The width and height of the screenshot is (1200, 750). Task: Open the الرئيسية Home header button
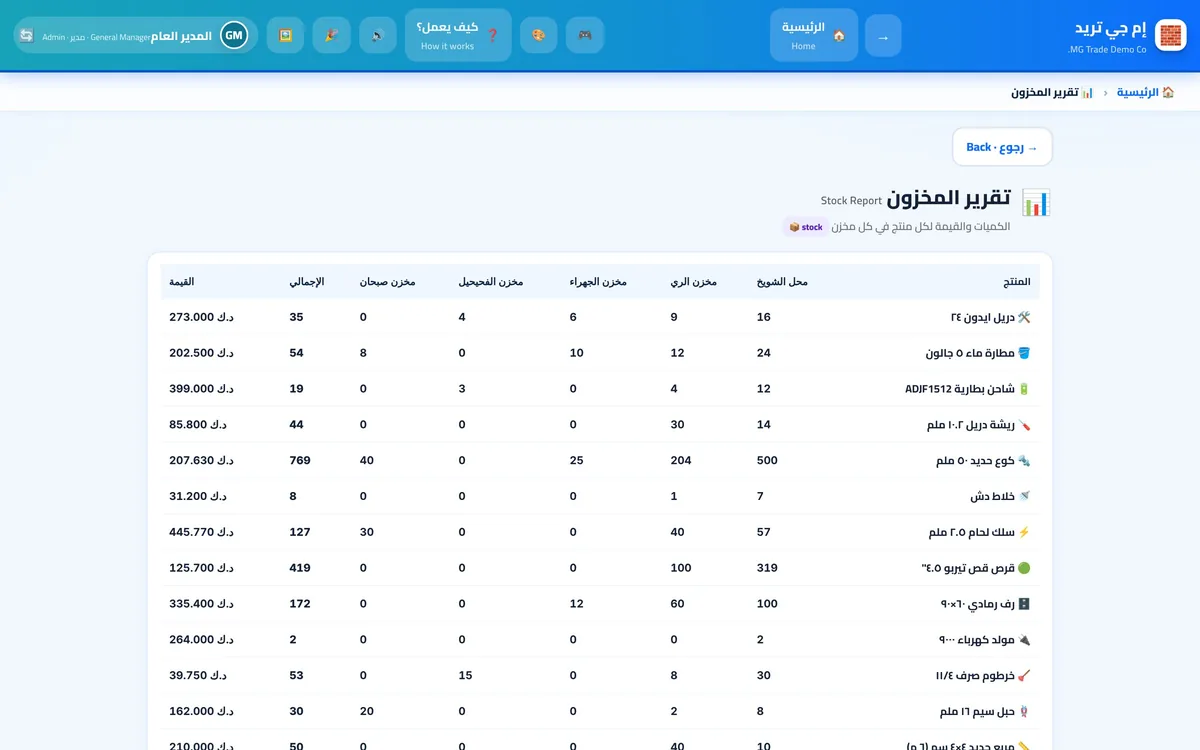point(814,35)
